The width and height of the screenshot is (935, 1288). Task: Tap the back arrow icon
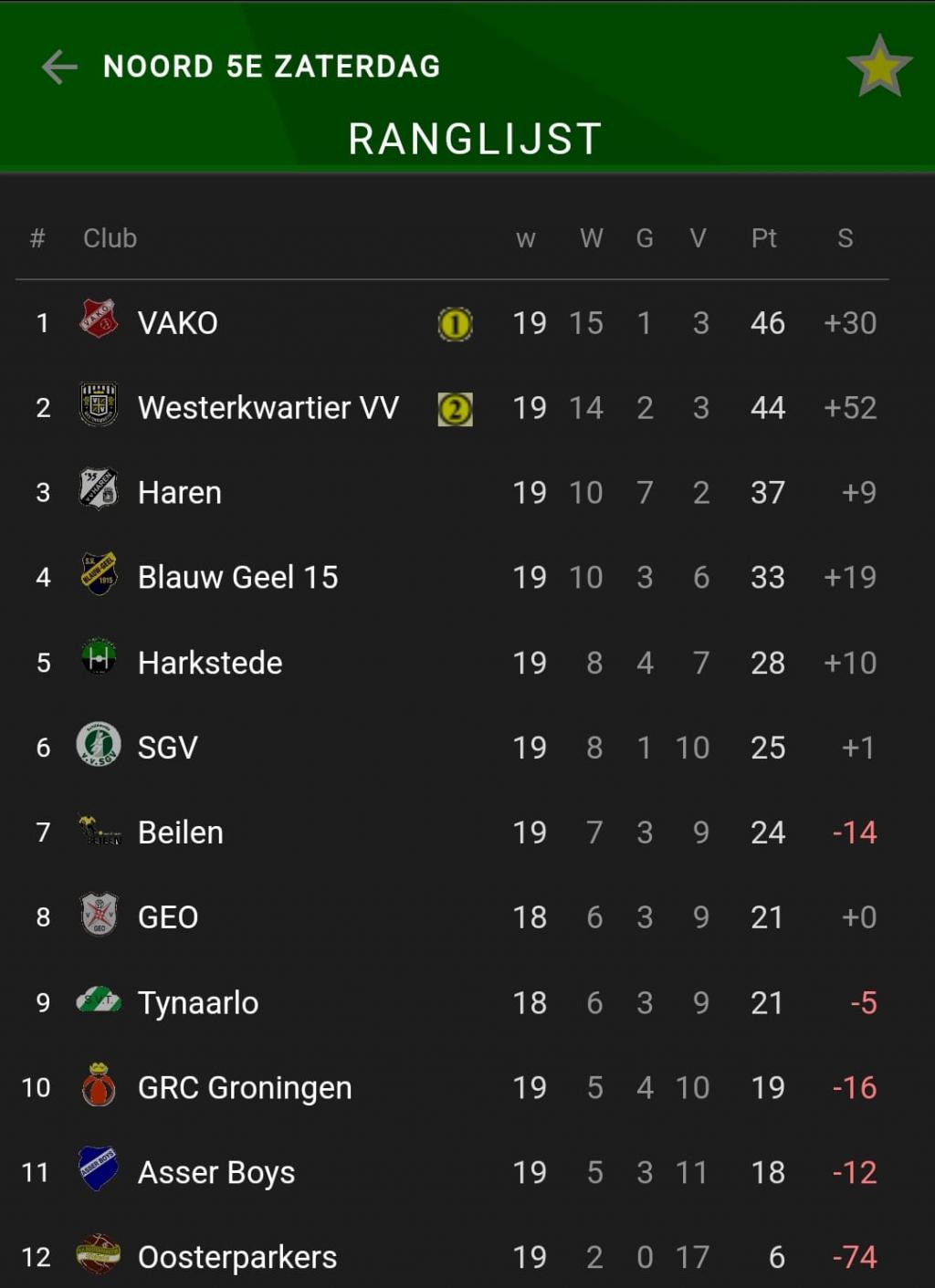[59, 67]
